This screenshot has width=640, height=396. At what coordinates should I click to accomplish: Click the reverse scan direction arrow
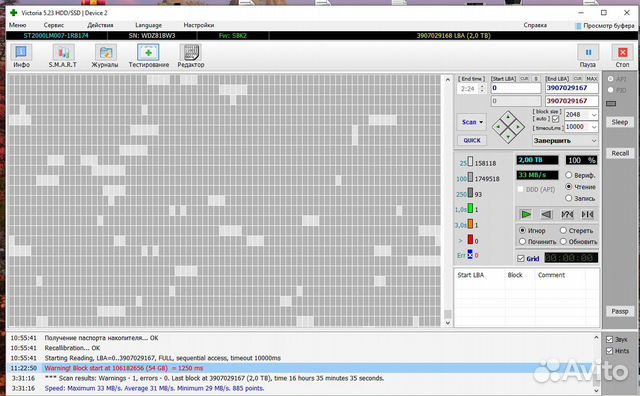coord(546,214)
